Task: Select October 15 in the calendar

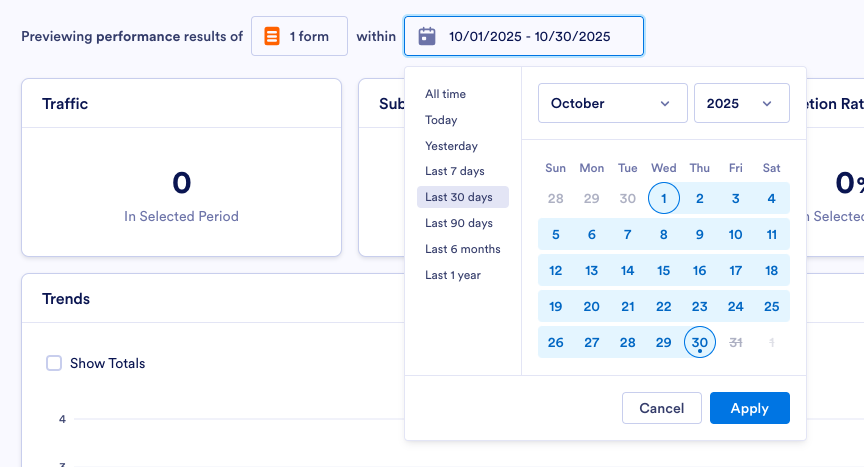Action: click(663, 271)
